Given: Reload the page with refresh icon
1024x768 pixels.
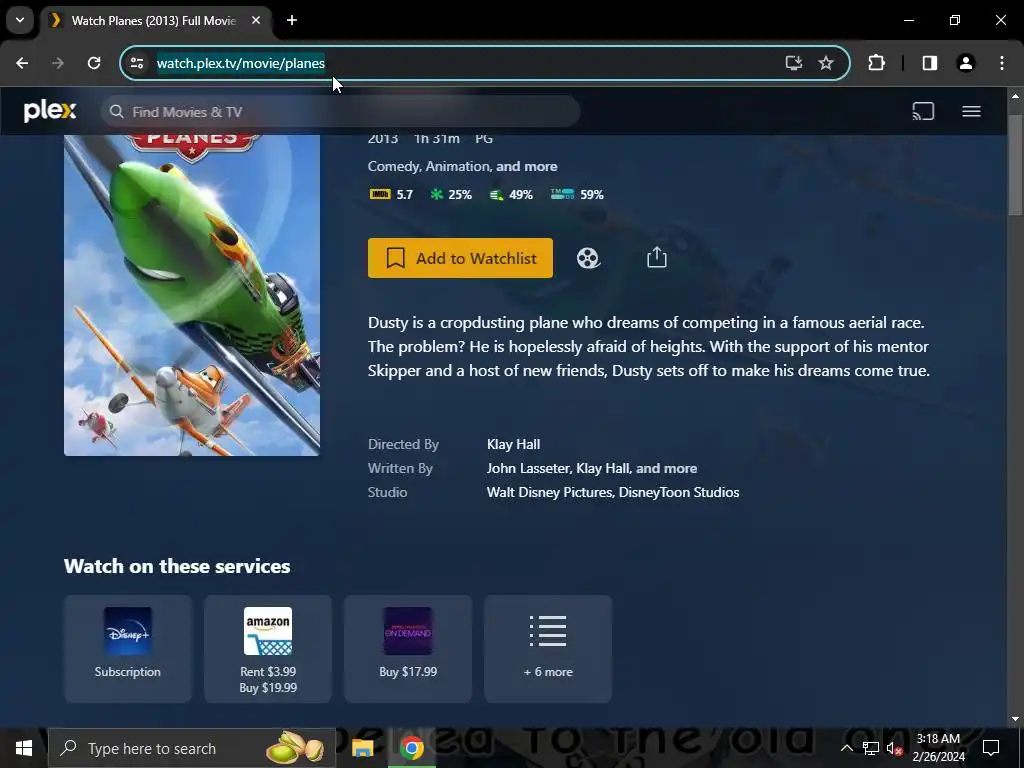Looking at the screenshot, I should [x=94, y=63].
